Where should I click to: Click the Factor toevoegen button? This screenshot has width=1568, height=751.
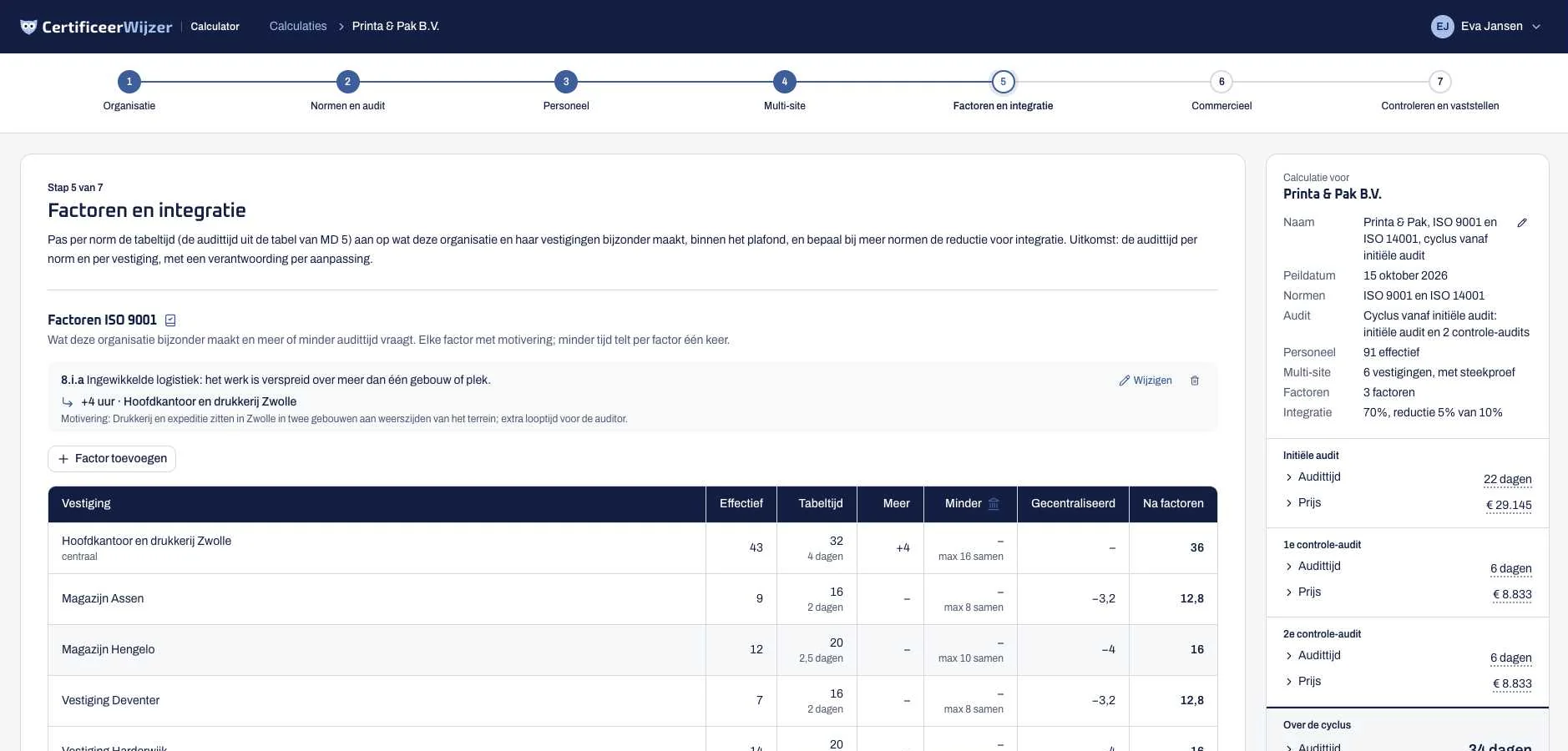tap(112, 459)
